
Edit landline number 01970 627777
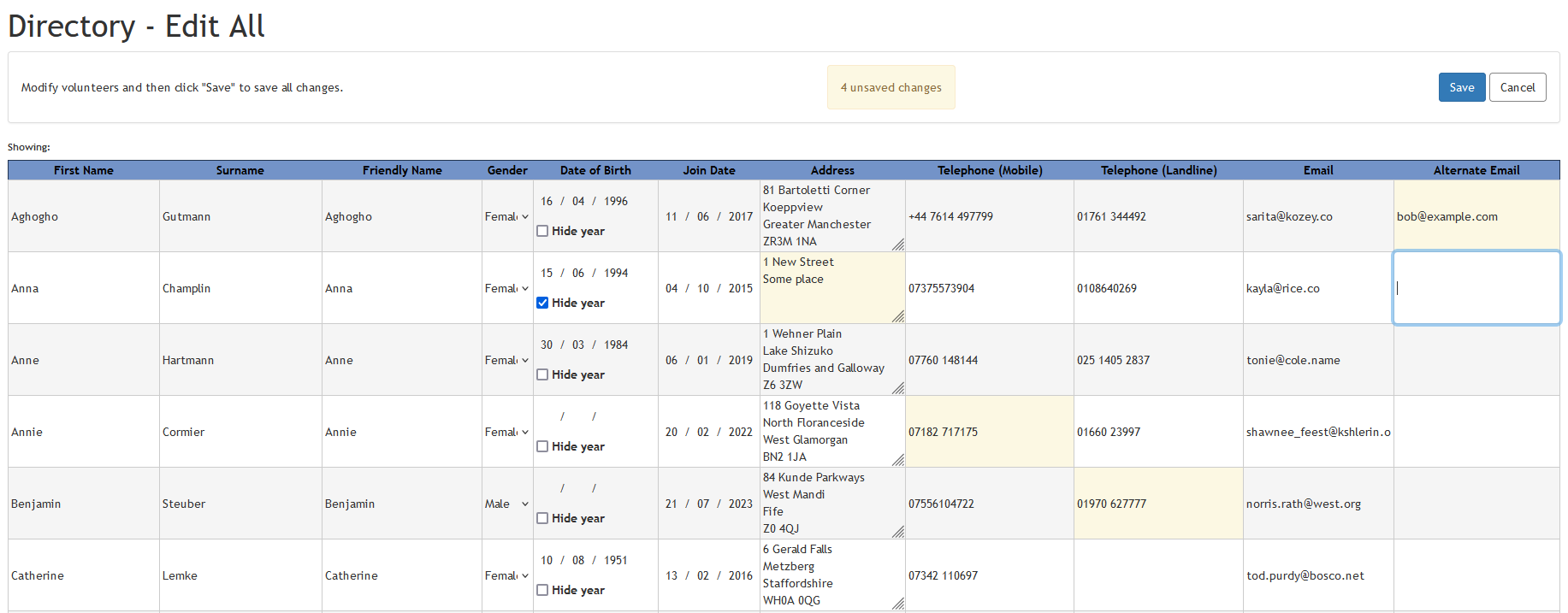click(x=1158, y=504)
